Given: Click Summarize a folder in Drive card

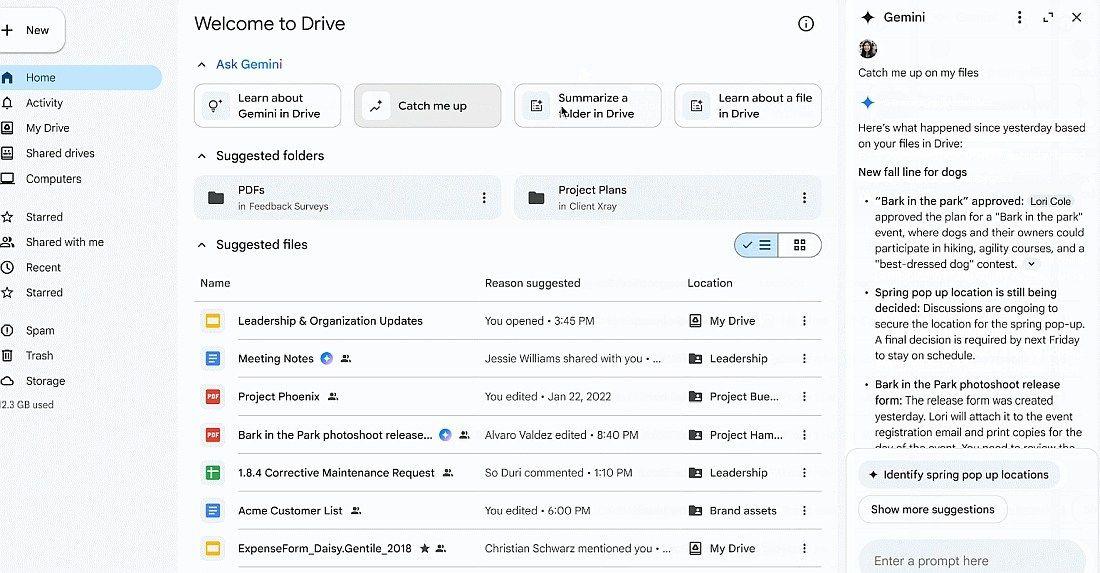Looking at the screenshot, I should (587, 106).
